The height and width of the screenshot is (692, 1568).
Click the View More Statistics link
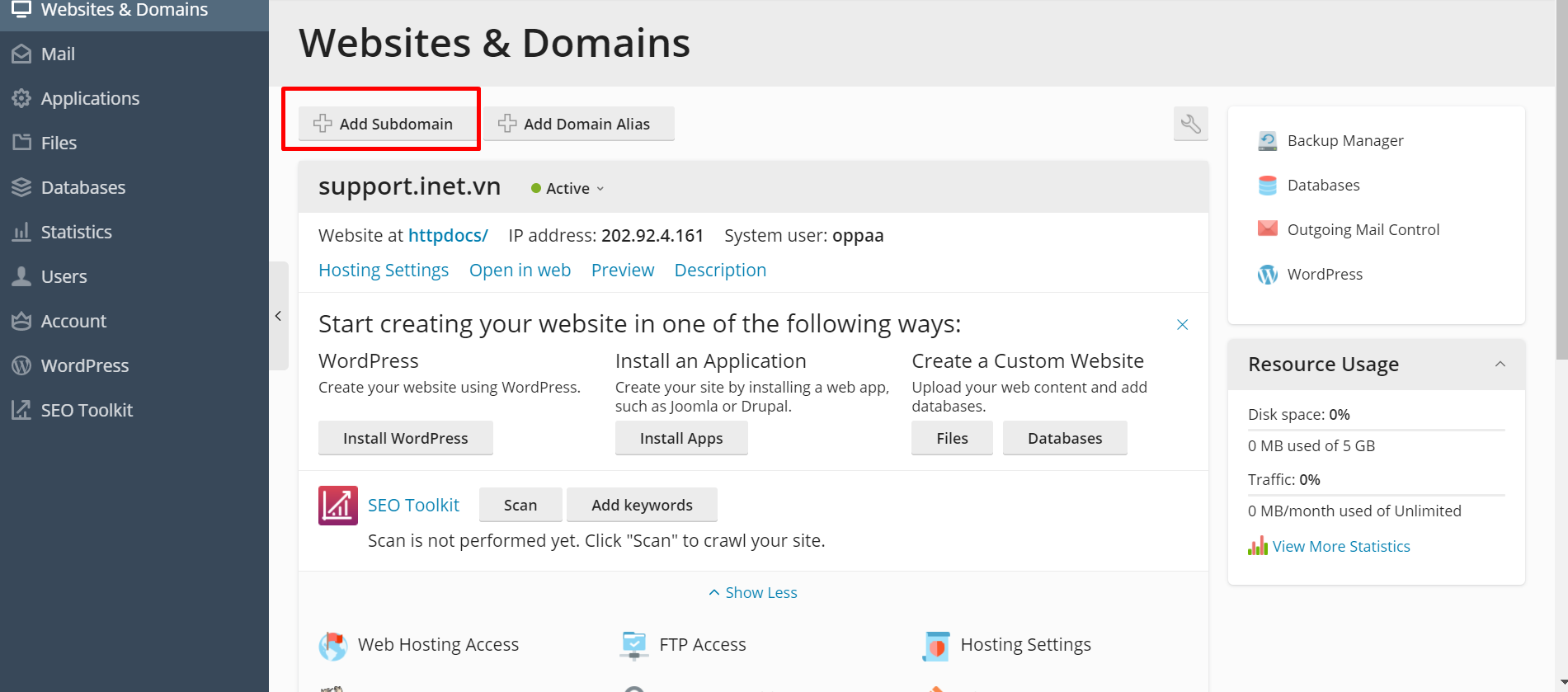[1341, 546]
